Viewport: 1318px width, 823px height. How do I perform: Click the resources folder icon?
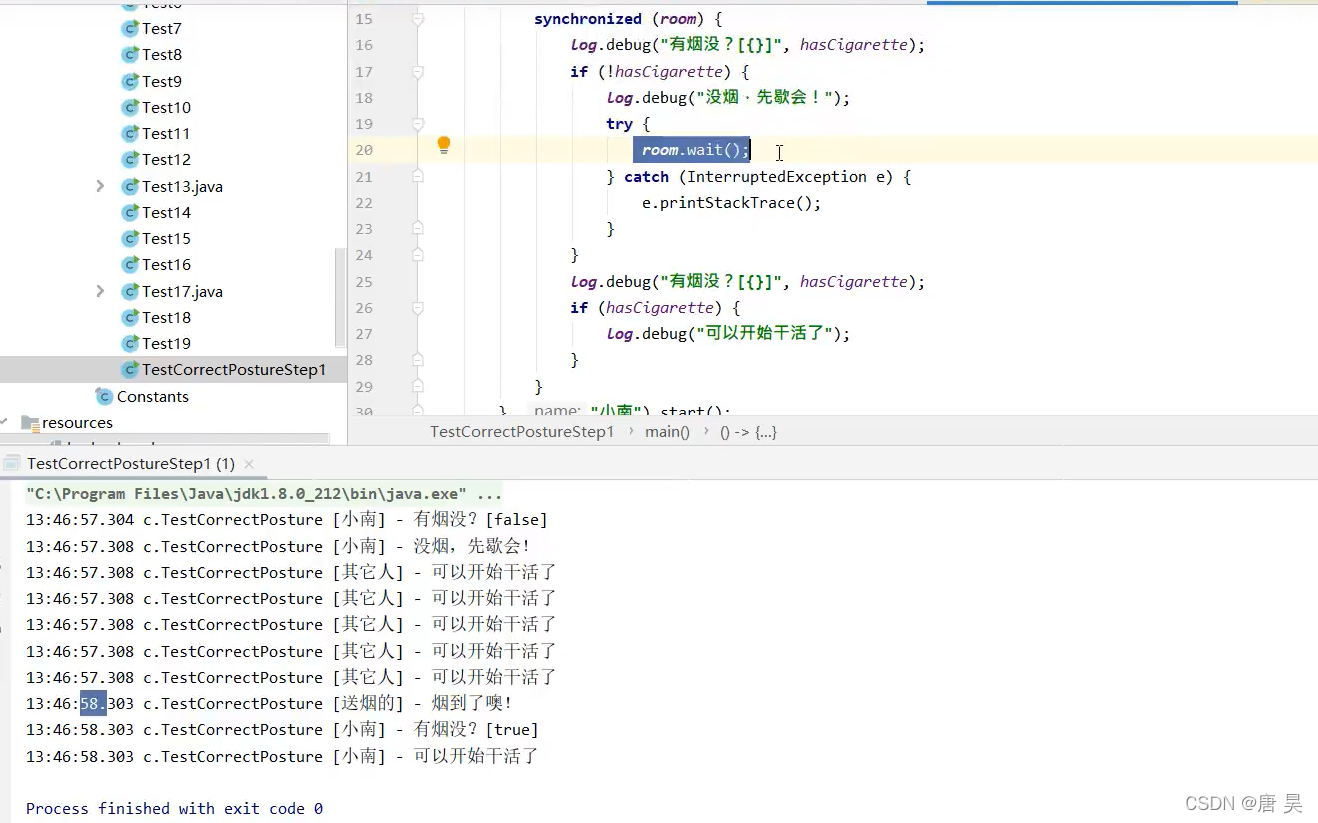tap(29, 422)
